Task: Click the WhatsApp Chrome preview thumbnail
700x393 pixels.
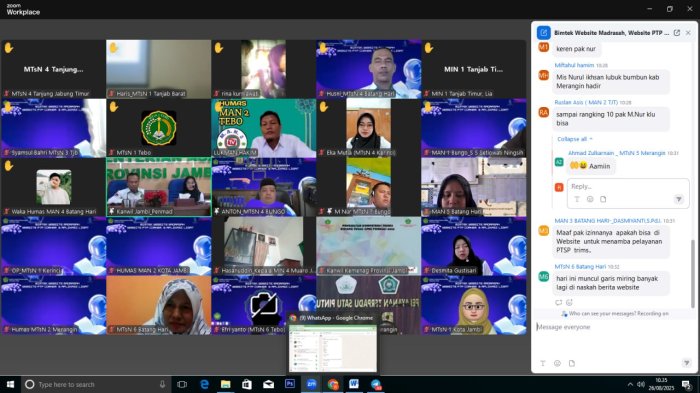Action: tap(333, 348)
